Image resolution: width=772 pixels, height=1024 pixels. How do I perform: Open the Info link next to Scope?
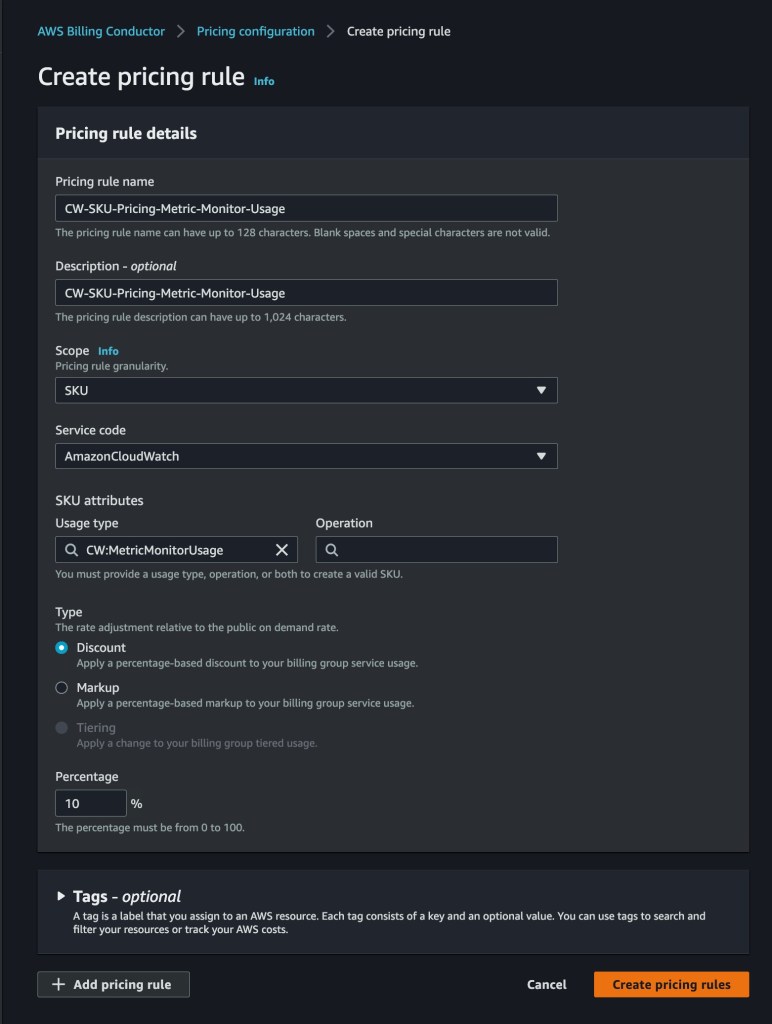[108, 351]
